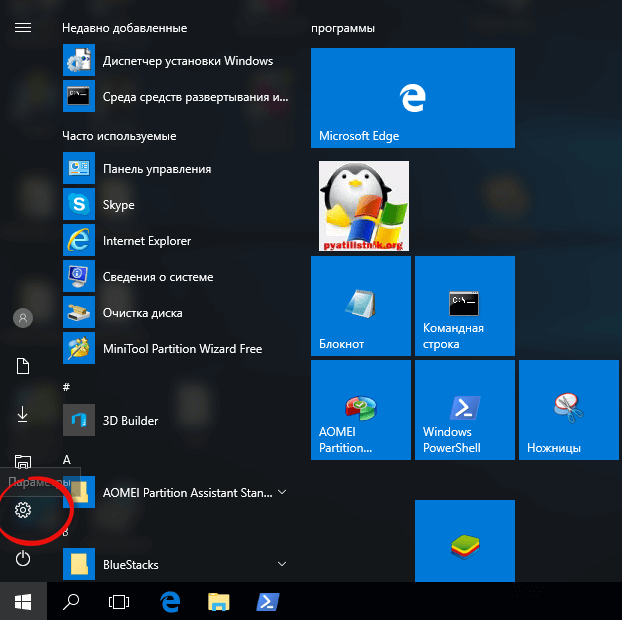Open File Explorer from the Start sidebar

click(x=23, y=461)
